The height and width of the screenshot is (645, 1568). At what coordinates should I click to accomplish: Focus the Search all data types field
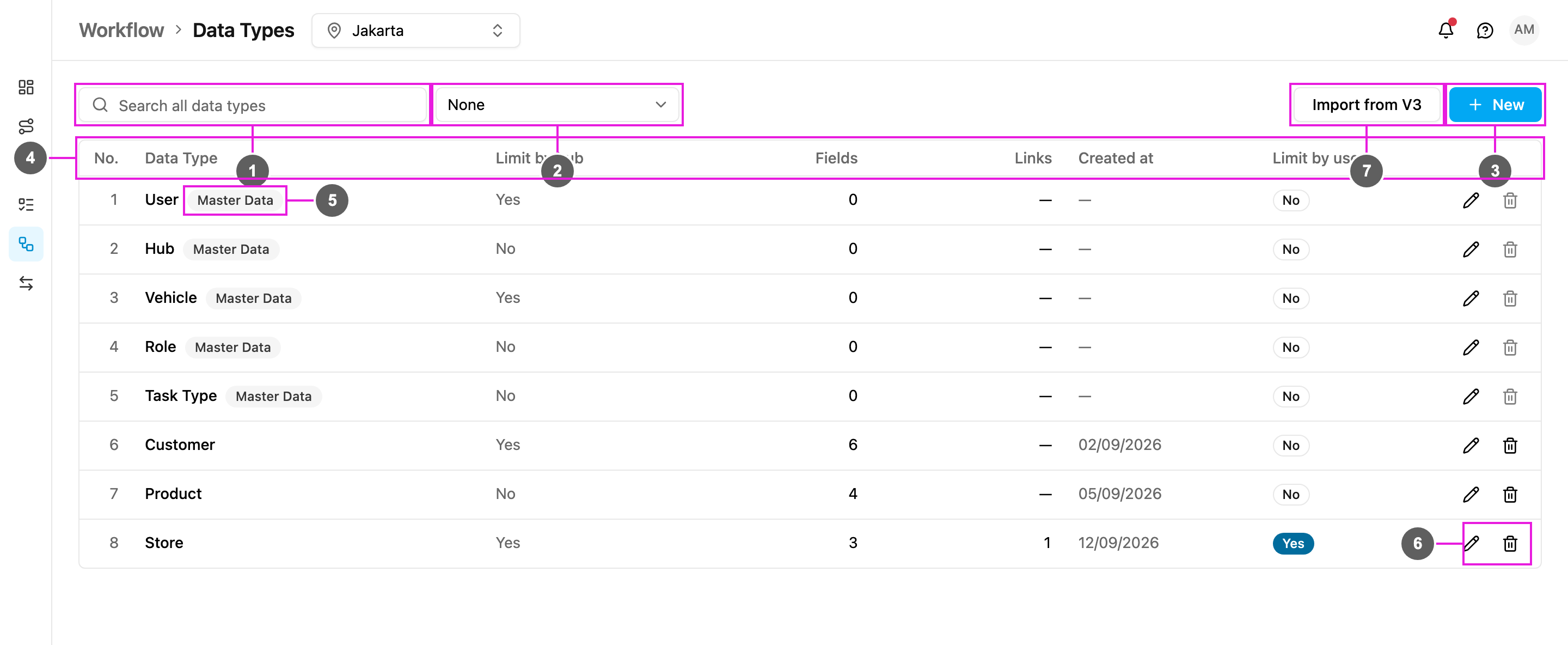(x=252, y=105)
